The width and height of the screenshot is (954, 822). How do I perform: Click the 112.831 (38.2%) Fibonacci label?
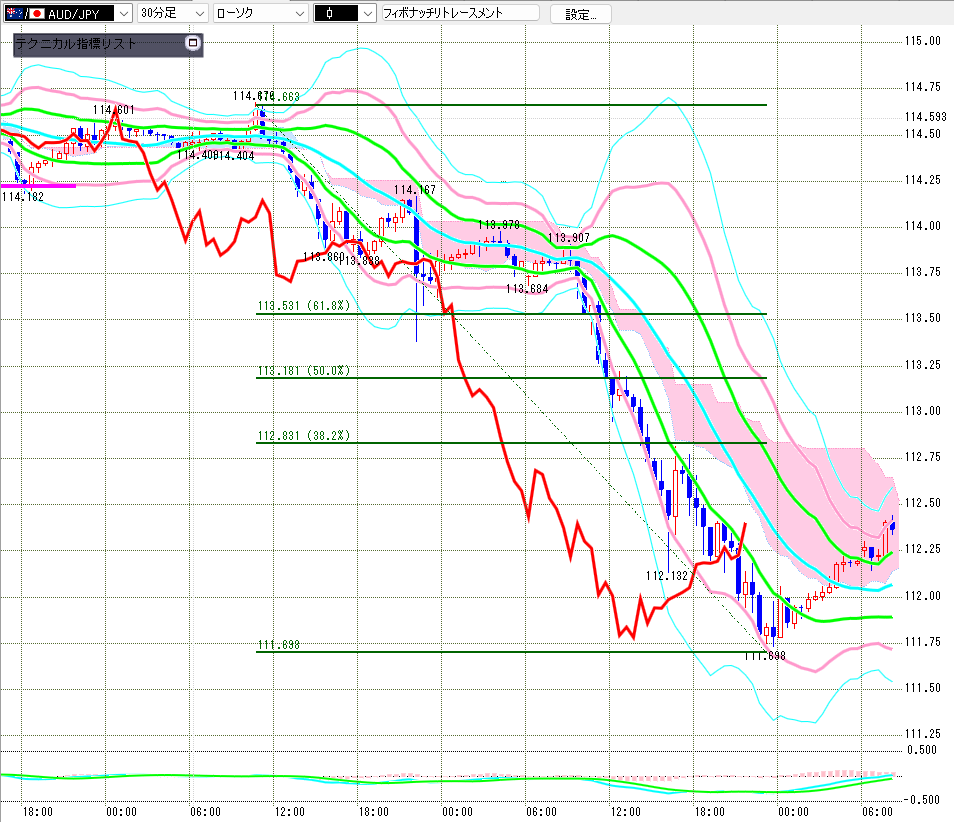304,436
